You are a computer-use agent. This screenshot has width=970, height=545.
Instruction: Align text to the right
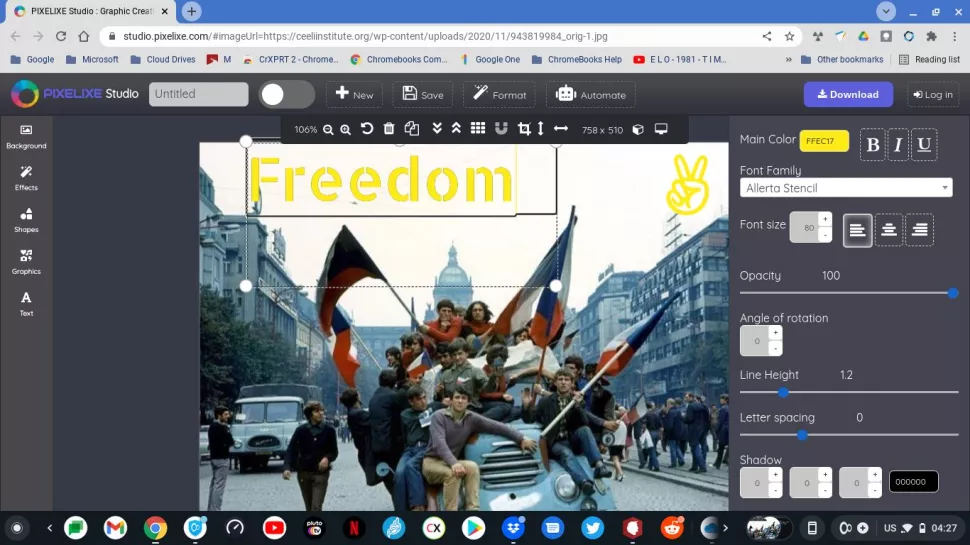920,230
